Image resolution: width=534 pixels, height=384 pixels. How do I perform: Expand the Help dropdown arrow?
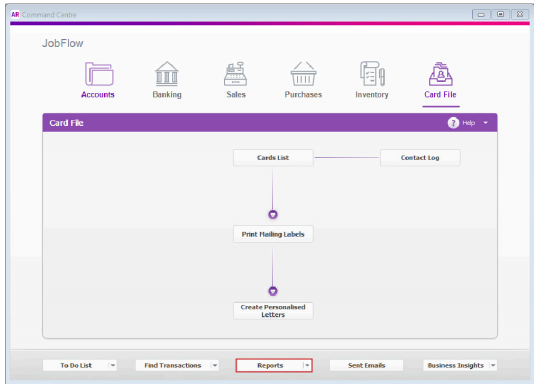[x=486, y=123]
